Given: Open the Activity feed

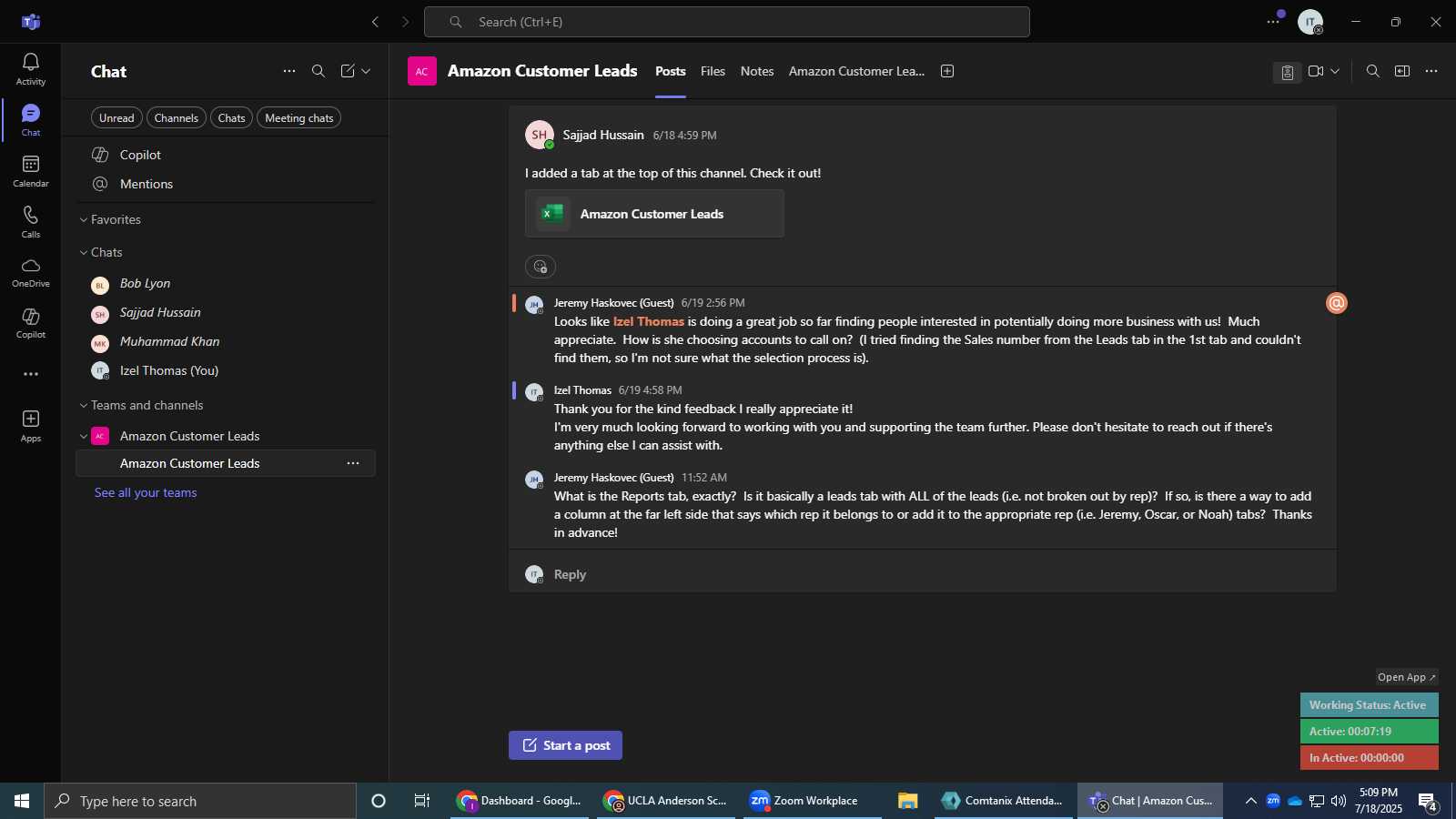Looking at the screenshot, I should [x=30, y=69].
